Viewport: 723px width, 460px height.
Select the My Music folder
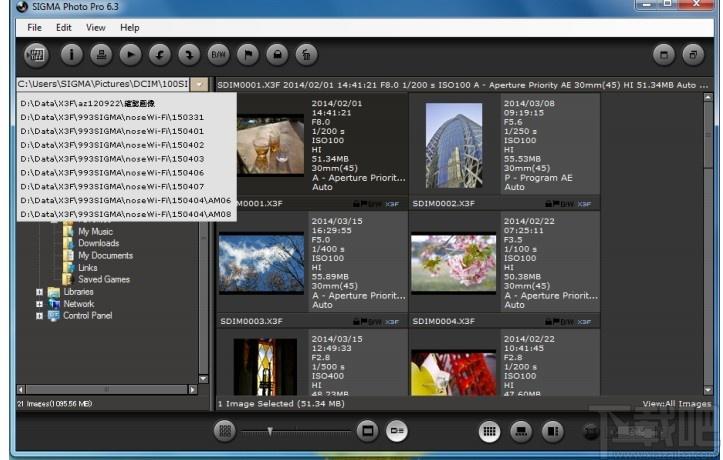(95, 231)
